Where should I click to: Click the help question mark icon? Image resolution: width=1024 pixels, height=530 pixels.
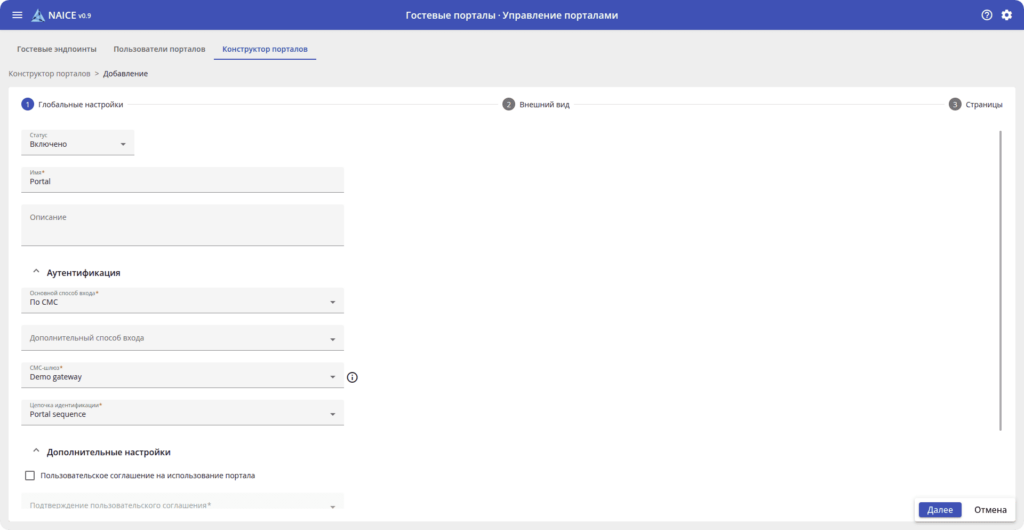coord(987,15)
